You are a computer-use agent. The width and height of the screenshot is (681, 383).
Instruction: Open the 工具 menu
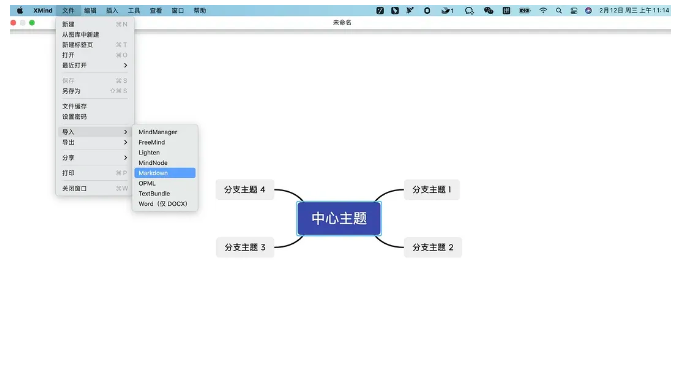coord(134,10)
